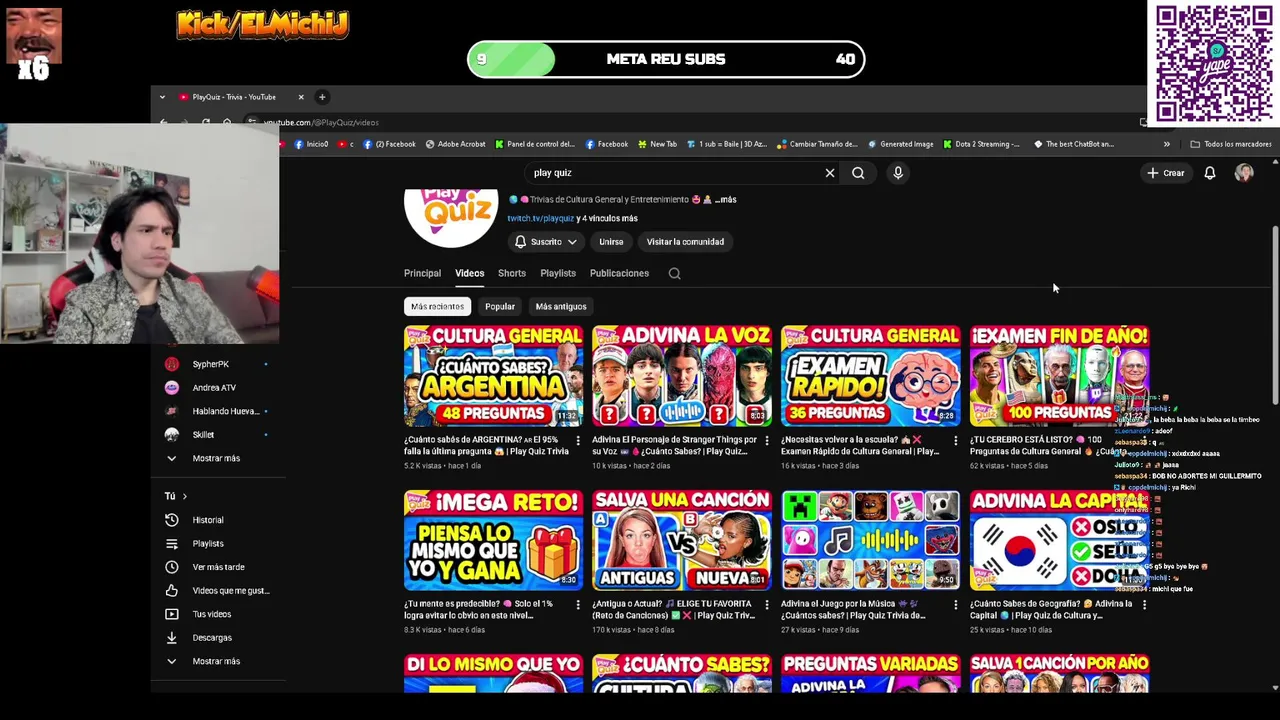
Task: Switch to Playlists channel tab
Action: pos(558,273)
